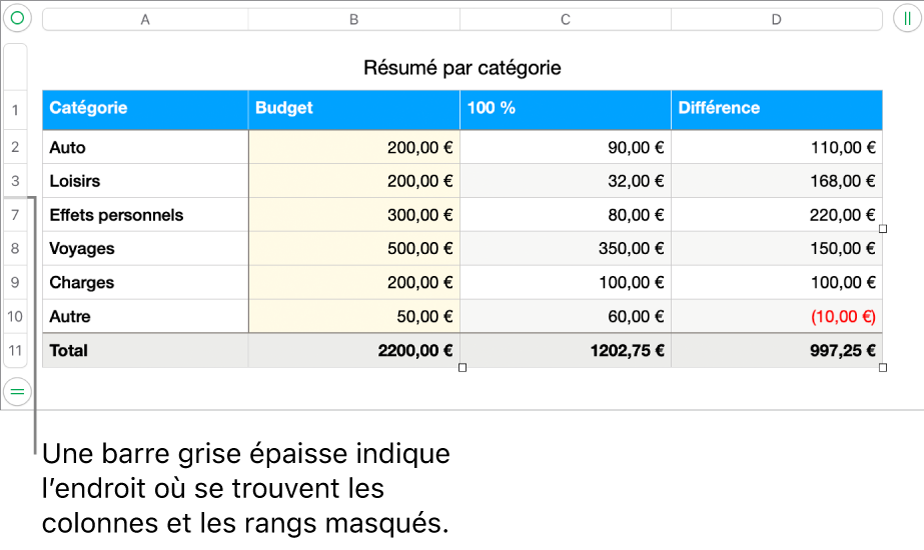Select column D header
Screen dimensions: 924x550
(x=777, y=19)
